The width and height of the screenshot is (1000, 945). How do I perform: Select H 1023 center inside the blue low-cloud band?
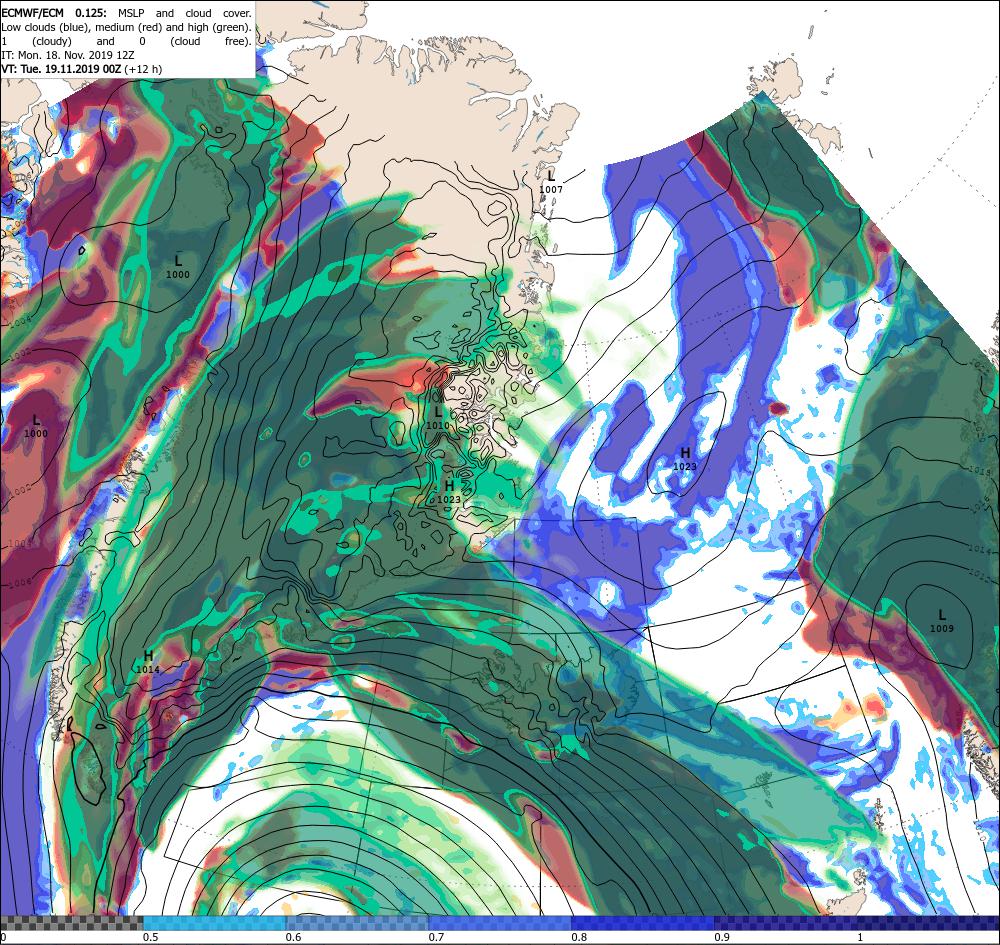point(685,458)
